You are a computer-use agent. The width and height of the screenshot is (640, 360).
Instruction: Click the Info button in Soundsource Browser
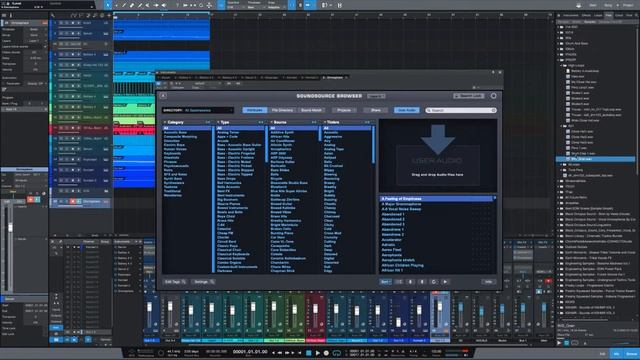(489, 282)
